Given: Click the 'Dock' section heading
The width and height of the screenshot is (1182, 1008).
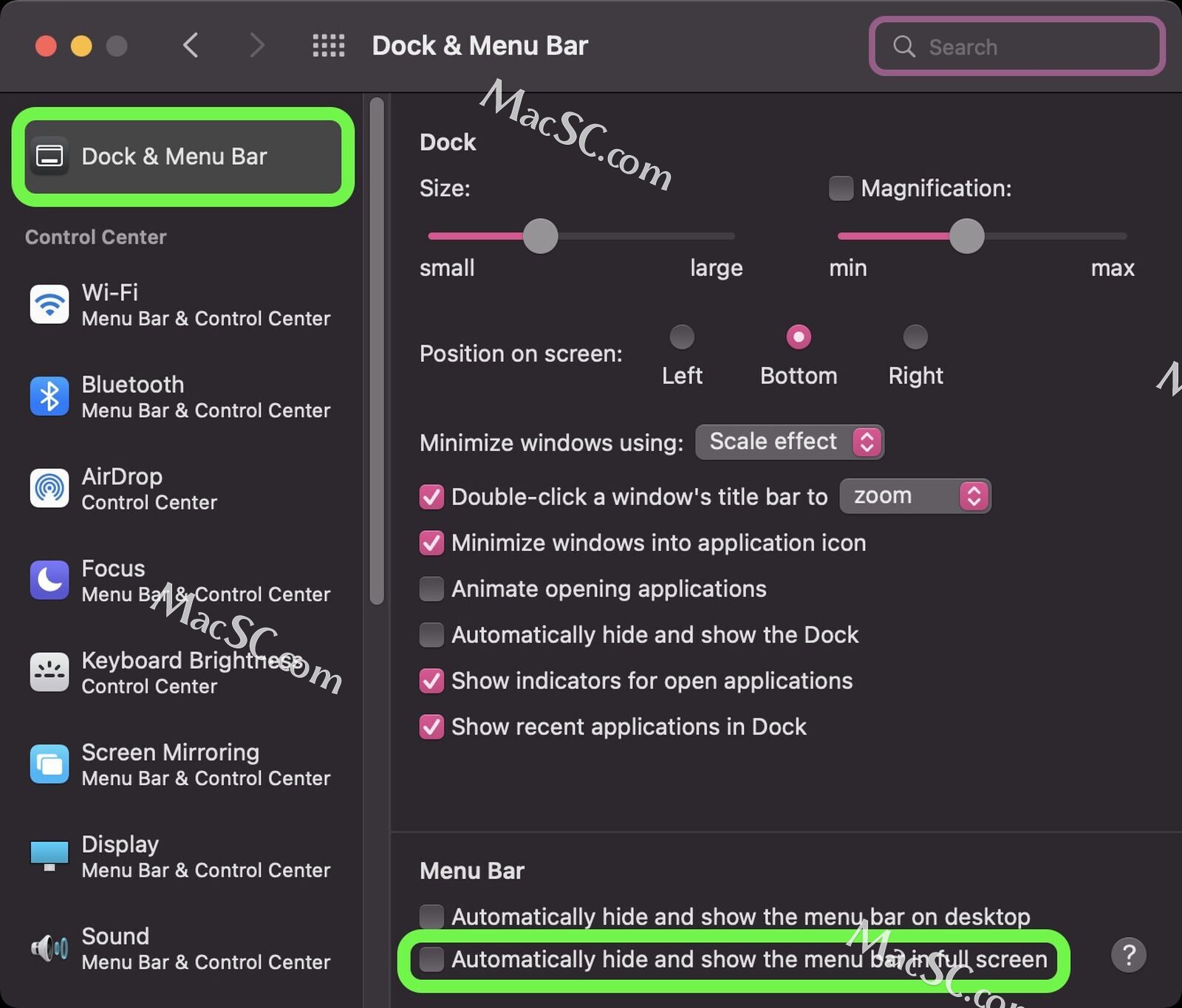Looking at the screenshot, I should [x=448, y=142].
